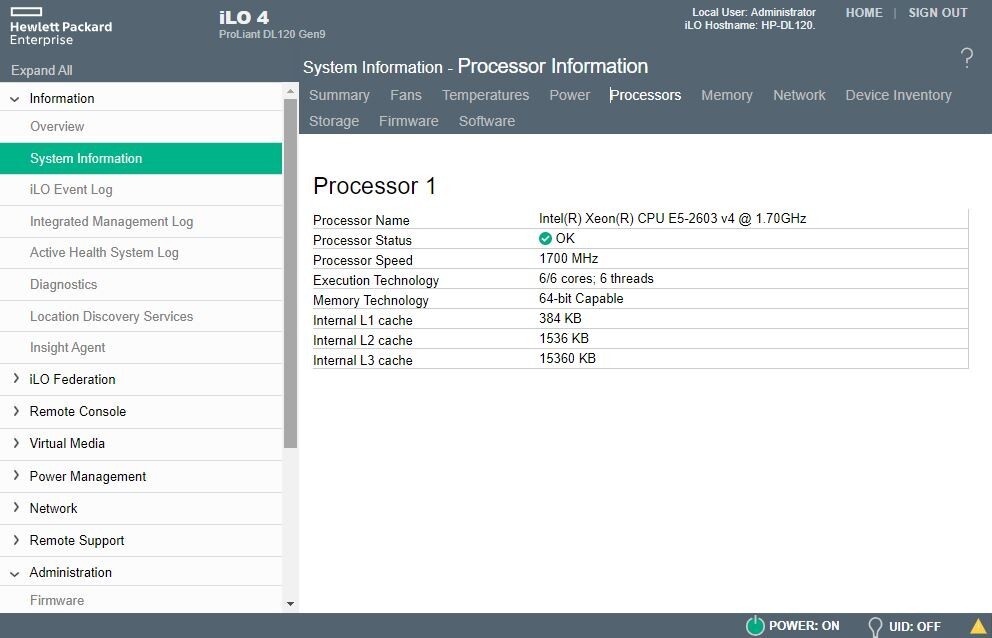Open Overview in the sidebar
Image resolution: width=992 pixels, height=638 pixels.
[140, 127]
